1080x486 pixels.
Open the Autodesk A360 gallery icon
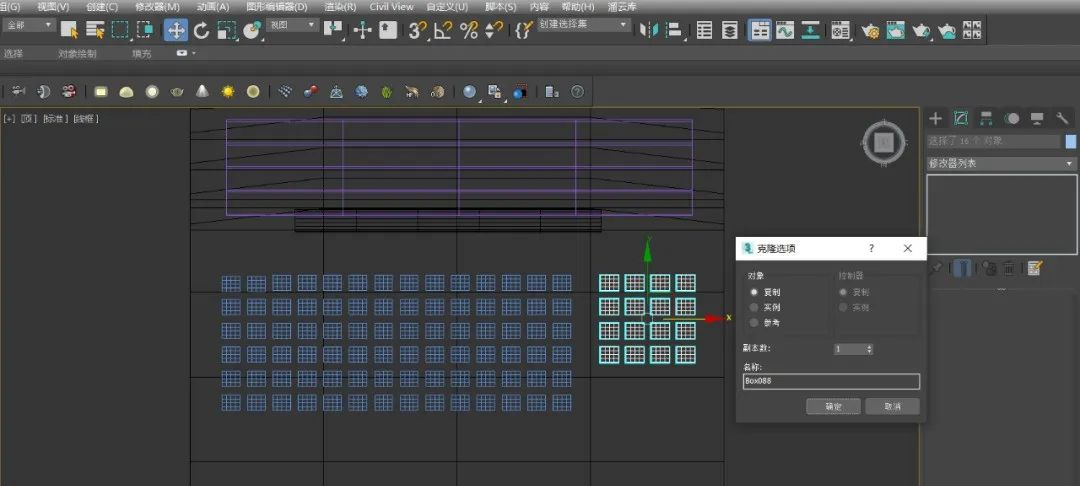(972, 30)
